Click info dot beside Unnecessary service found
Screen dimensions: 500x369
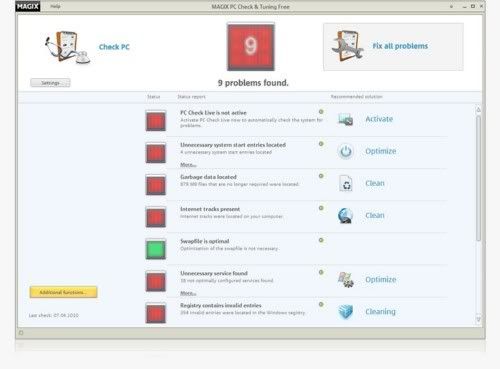tap(321, 272)
